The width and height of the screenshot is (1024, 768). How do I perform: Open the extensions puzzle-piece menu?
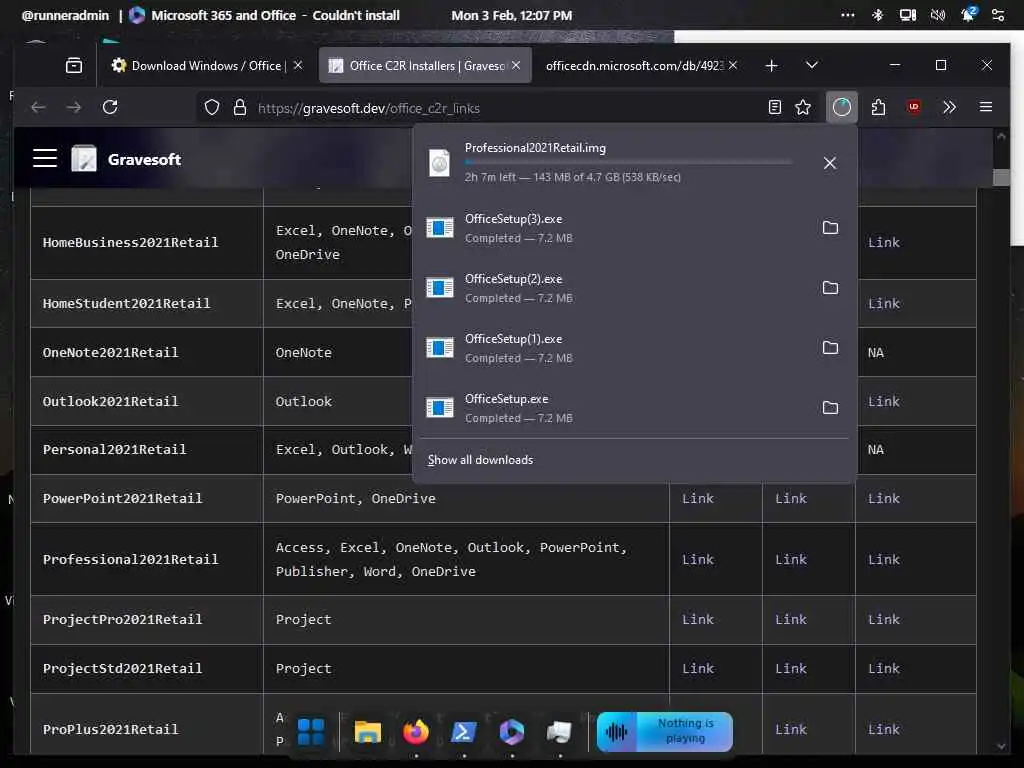pyautogui.click(x=878, y=107)
